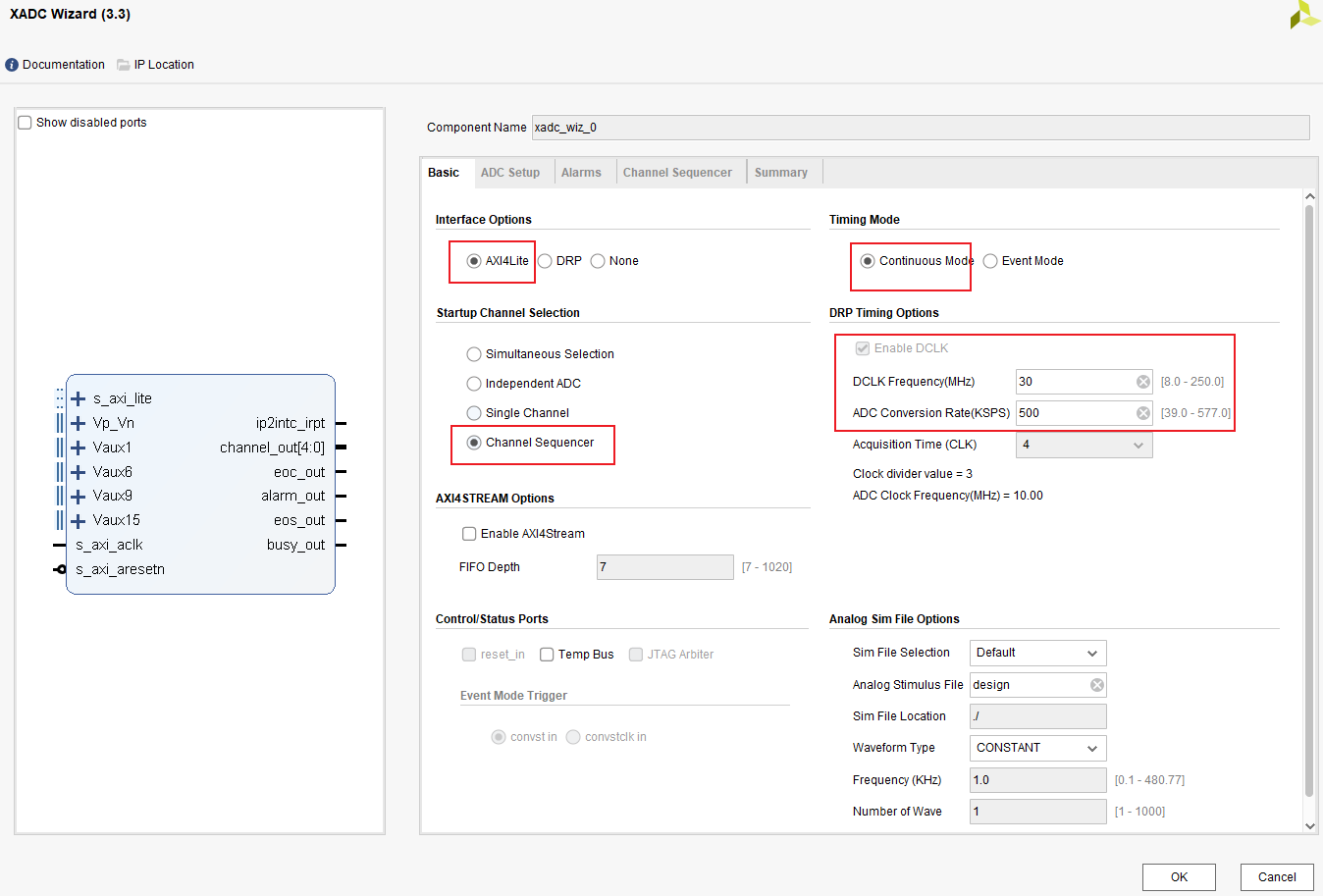Click the Cancel button

1277,877
